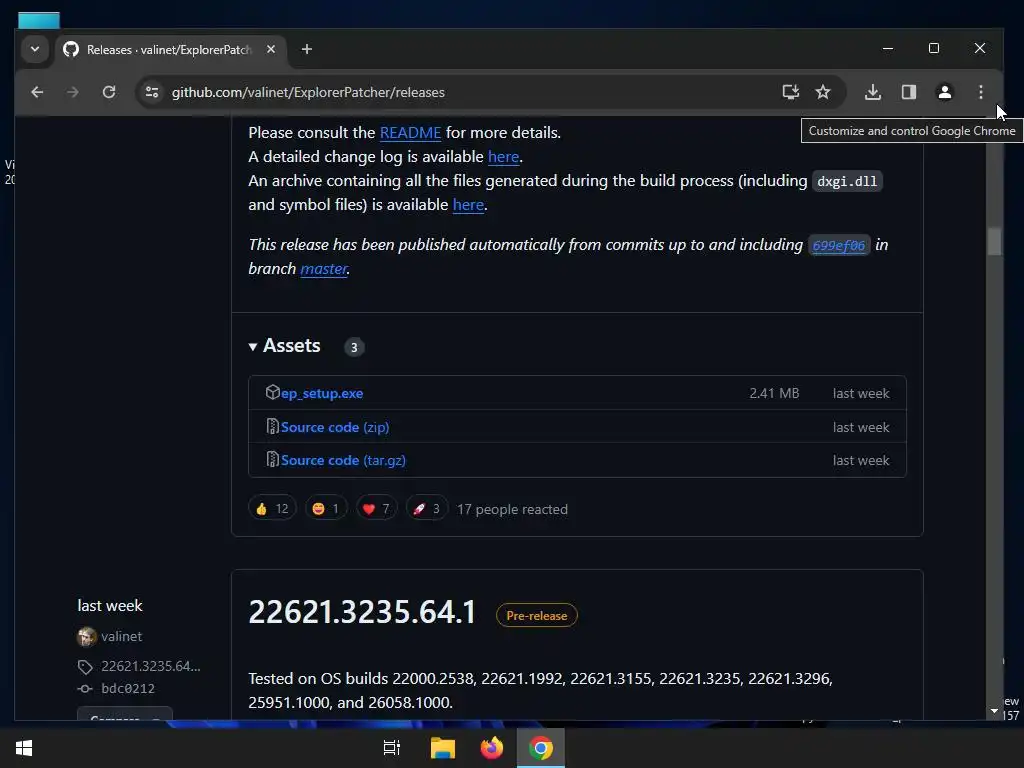Close the Releases tab
1024x768 pixels.
[x=271, y=49]
